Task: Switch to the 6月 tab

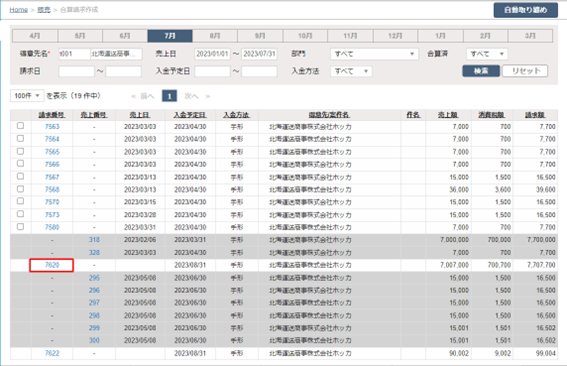Action: [x=125, y=36]
